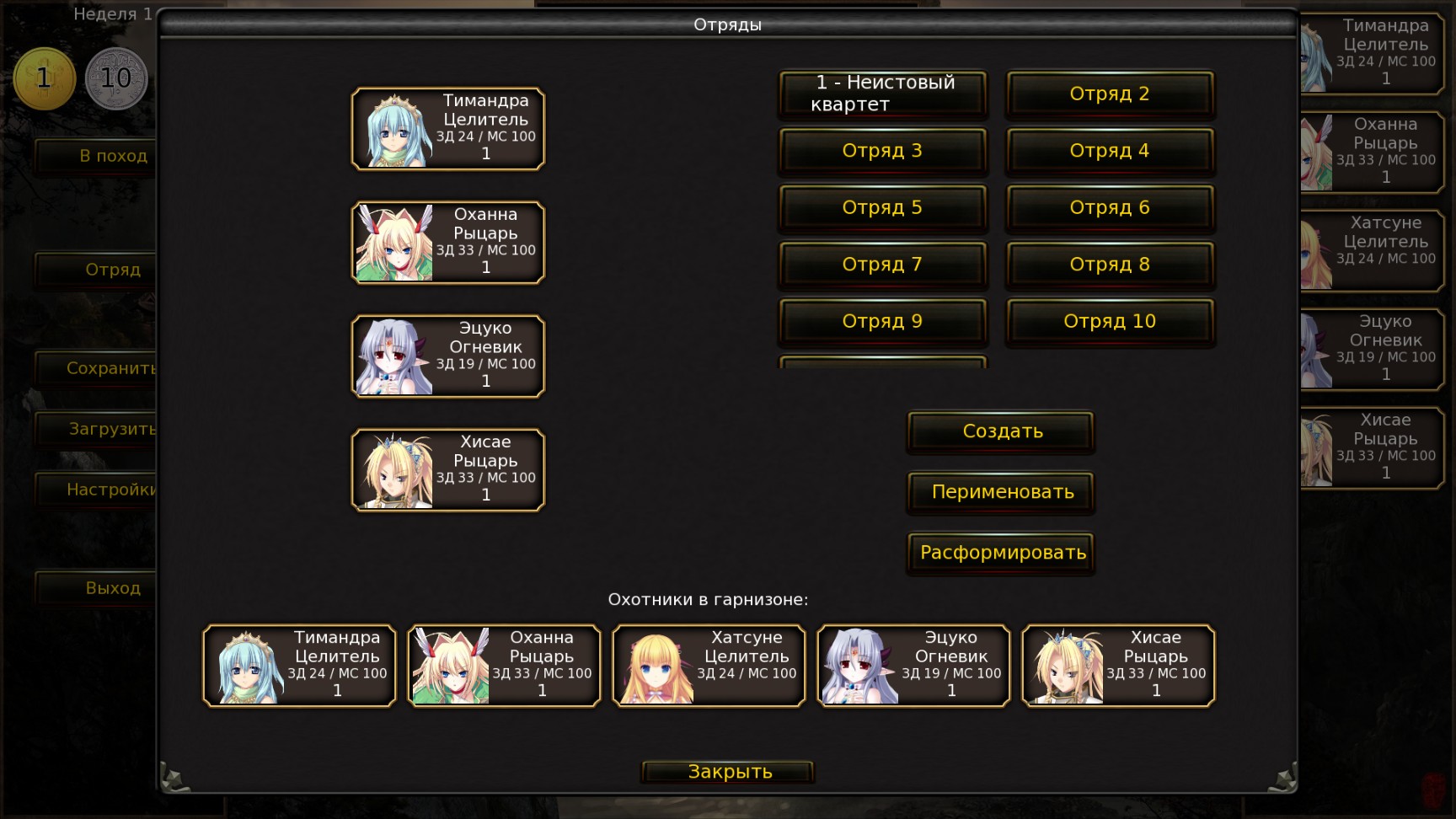Pick Тимандра from garrison hunters row
This screenshot has width=1456, height=819.
click(x=299, y=666)
